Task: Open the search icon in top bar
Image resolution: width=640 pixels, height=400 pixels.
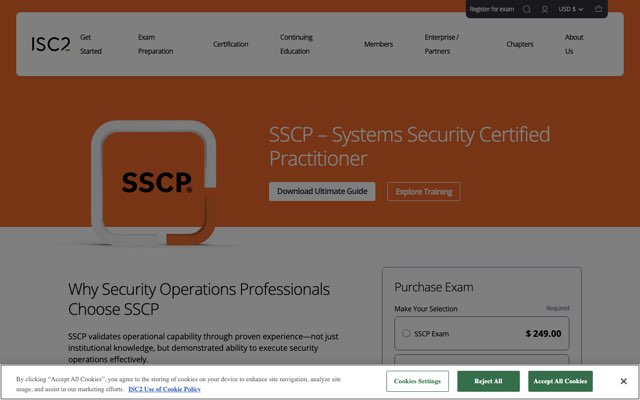Action: pos(527,9)
